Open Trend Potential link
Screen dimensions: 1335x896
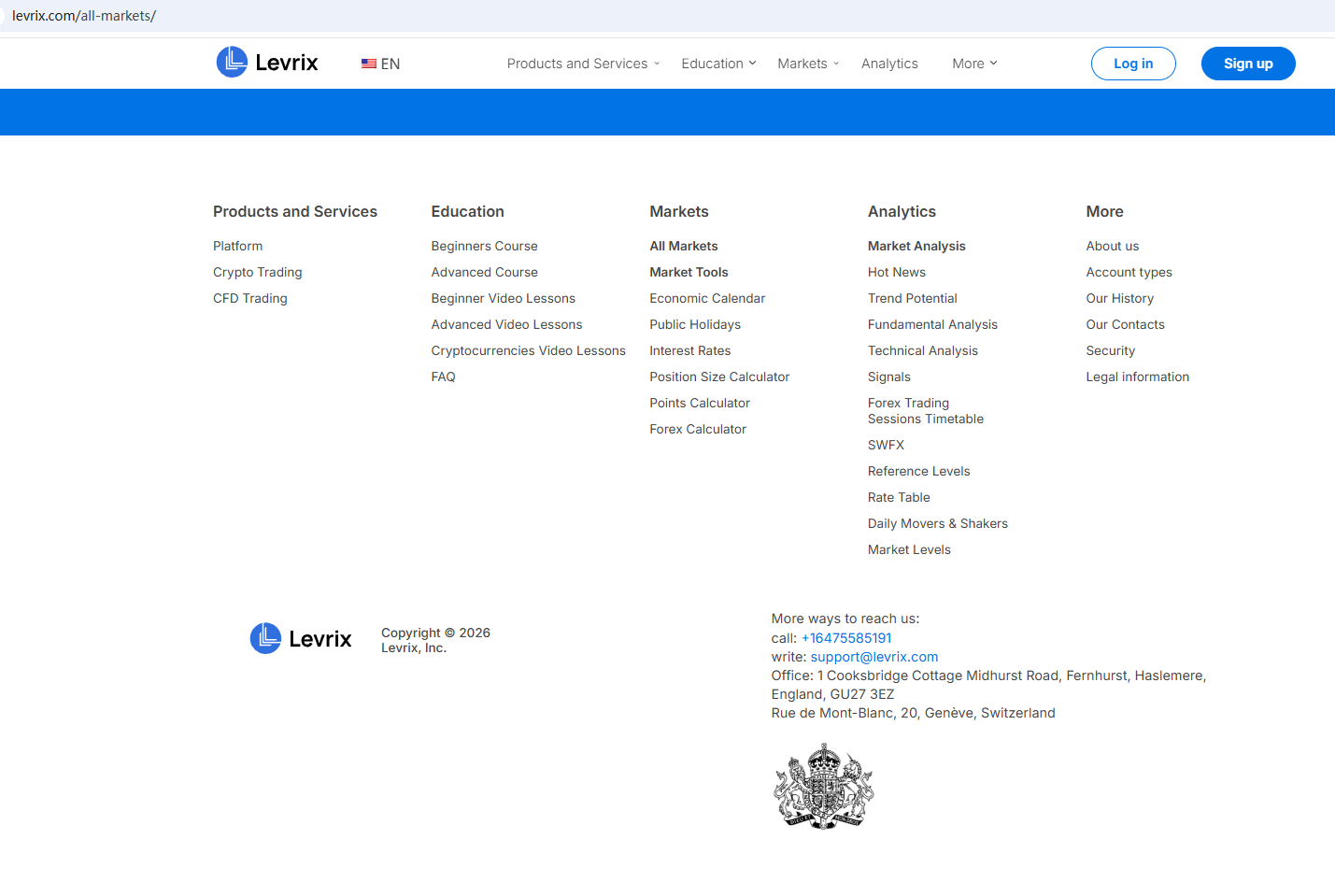(x=913, y=298)
